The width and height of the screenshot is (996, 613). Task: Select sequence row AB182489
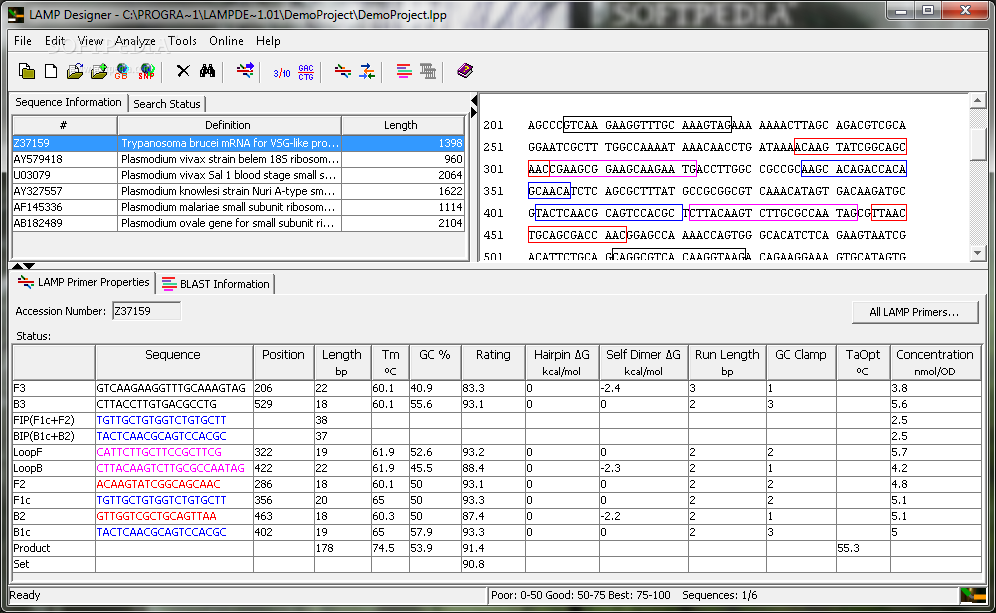click(238, 223)
